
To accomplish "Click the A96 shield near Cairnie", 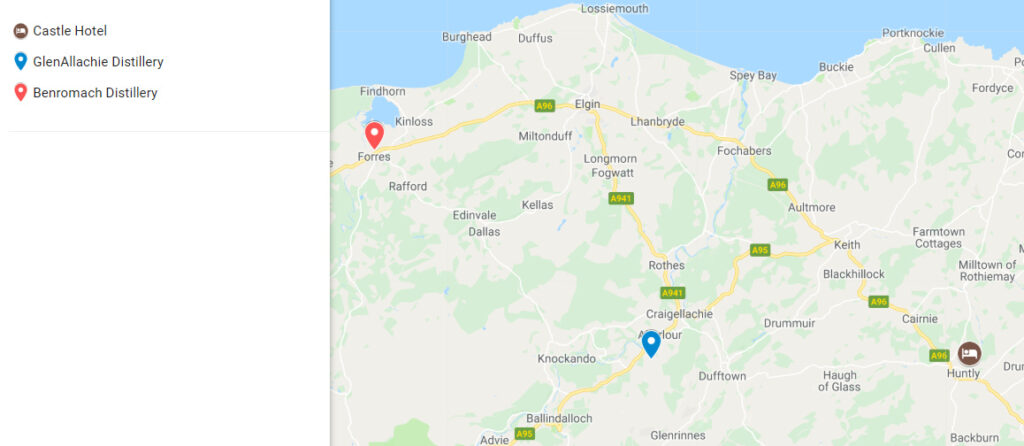I will [878, 302].
